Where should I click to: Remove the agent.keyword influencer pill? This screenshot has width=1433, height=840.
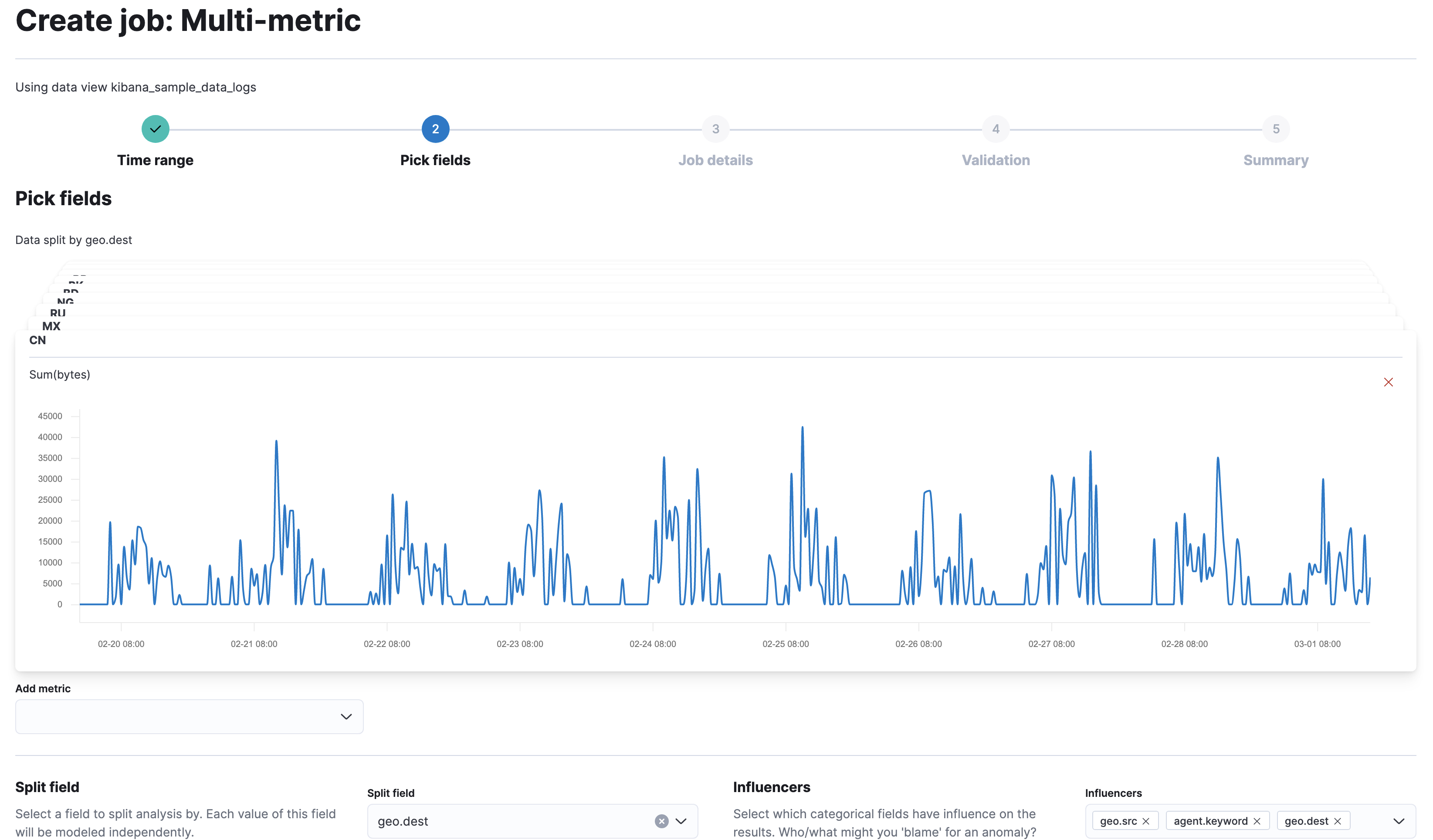pos(1257,820)
